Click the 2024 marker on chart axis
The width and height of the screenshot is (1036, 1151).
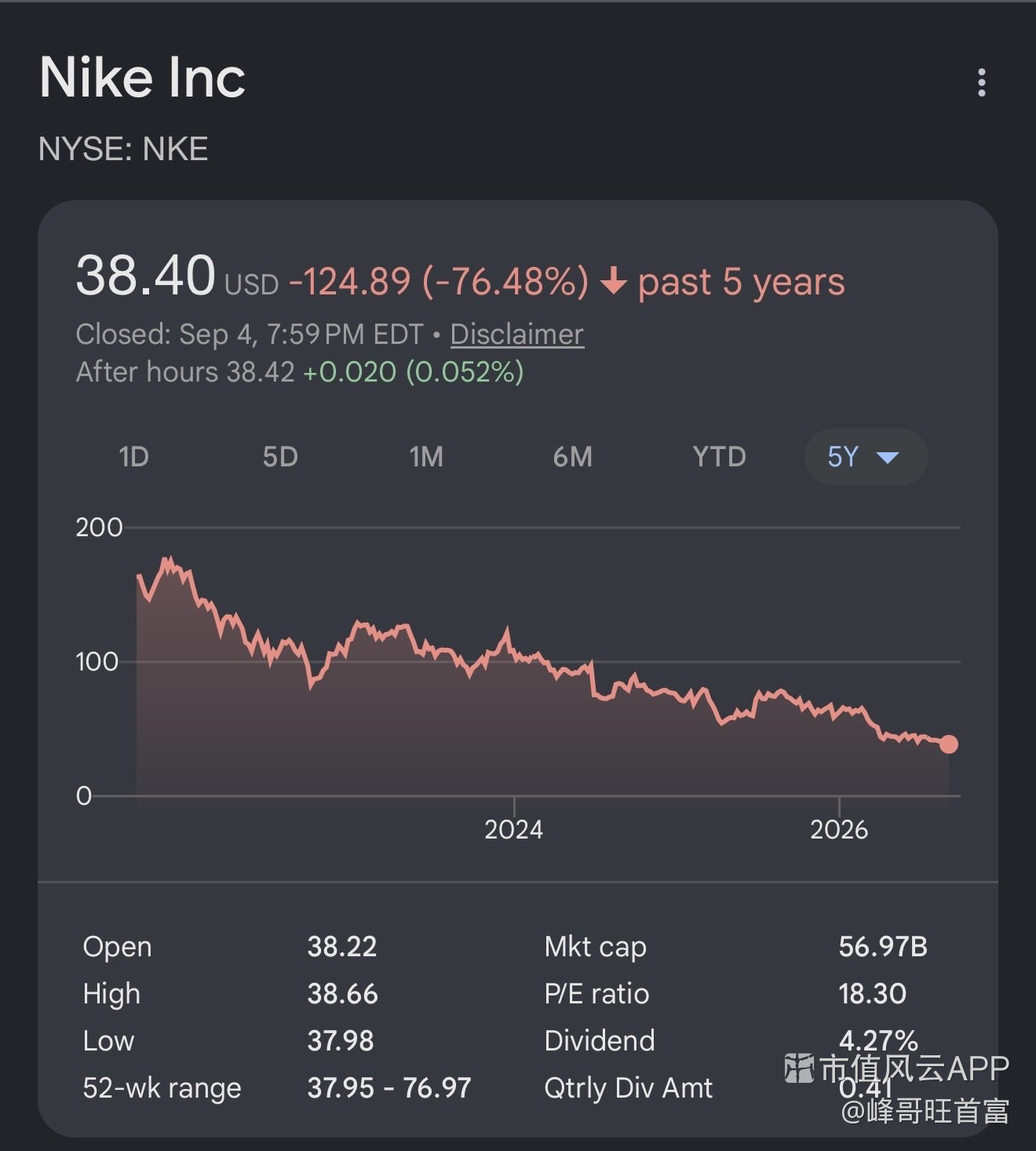(x=513, y=830)
